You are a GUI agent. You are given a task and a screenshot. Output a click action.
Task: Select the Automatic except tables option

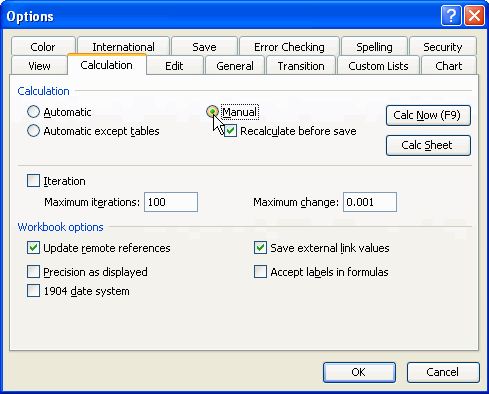coord(33,131)
